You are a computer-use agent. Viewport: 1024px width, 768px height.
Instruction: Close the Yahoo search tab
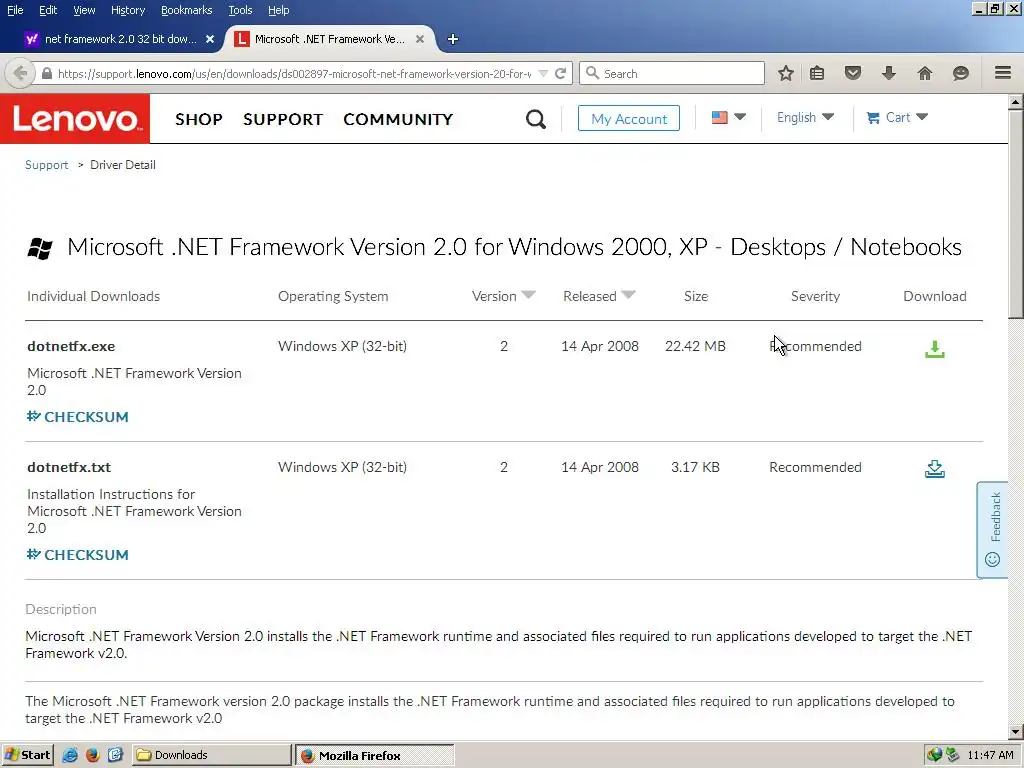(x=210, y=39)
